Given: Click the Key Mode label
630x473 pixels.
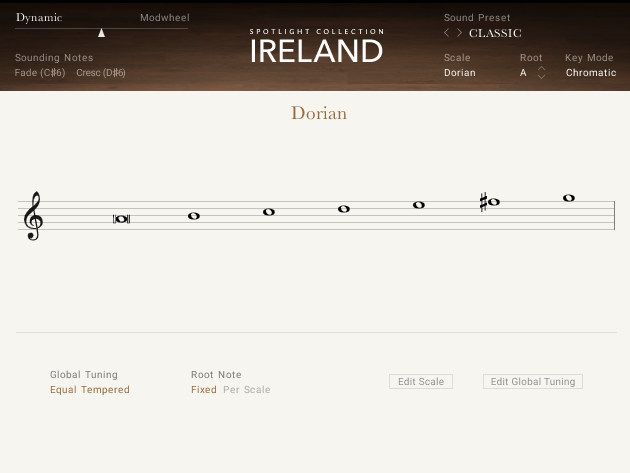Looking at the screenshot, I should point(589,58).
